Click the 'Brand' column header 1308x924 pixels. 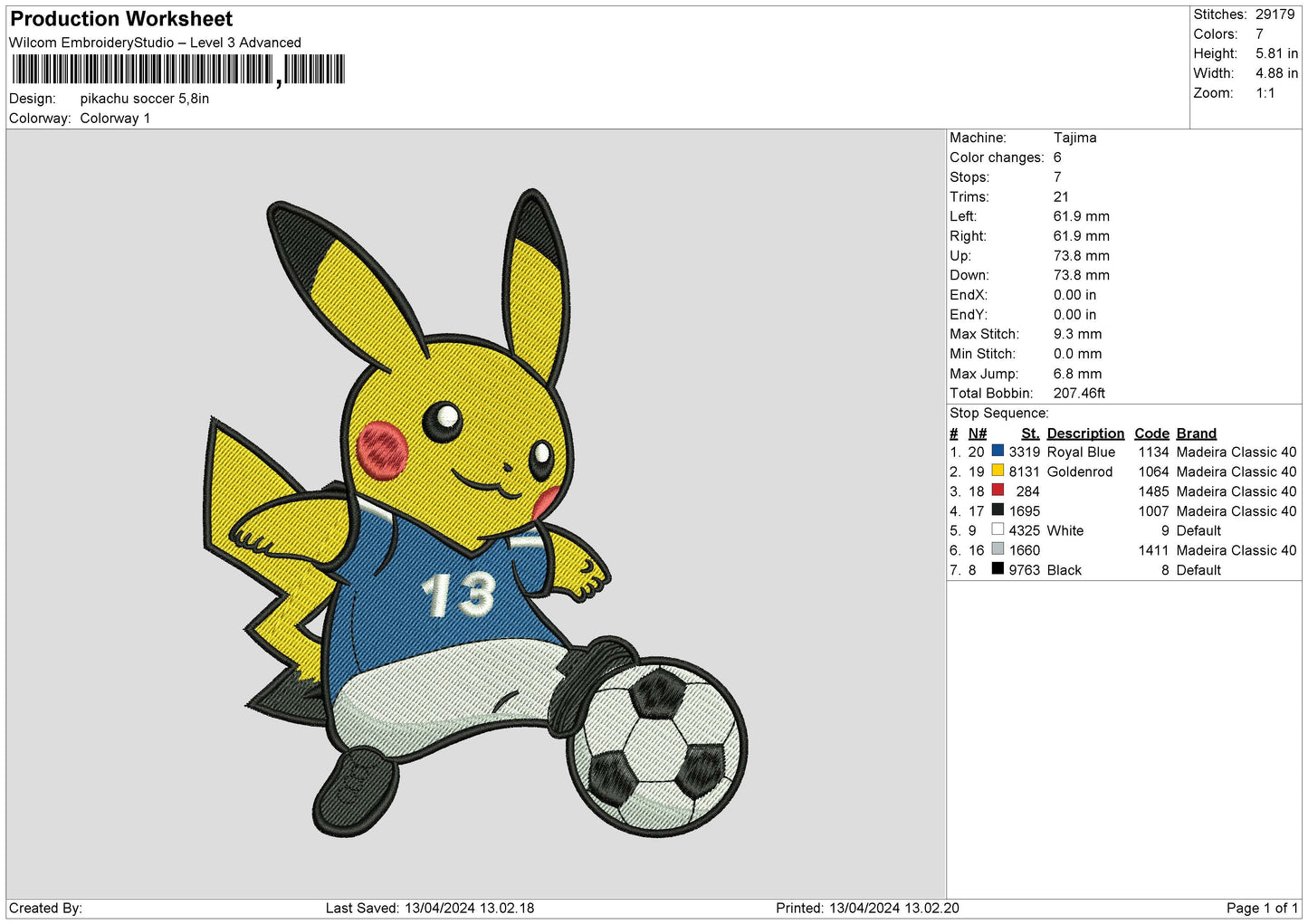click(x=1196, y=433)
